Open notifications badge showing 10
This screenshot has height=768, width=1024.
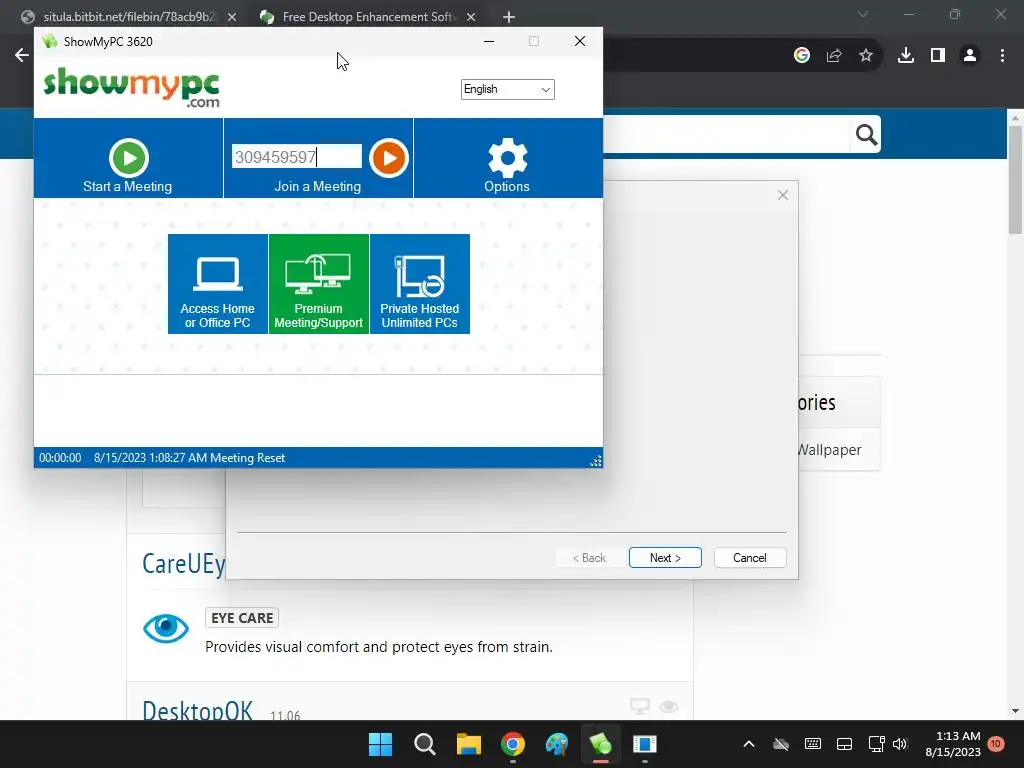[x=996, y=744]
